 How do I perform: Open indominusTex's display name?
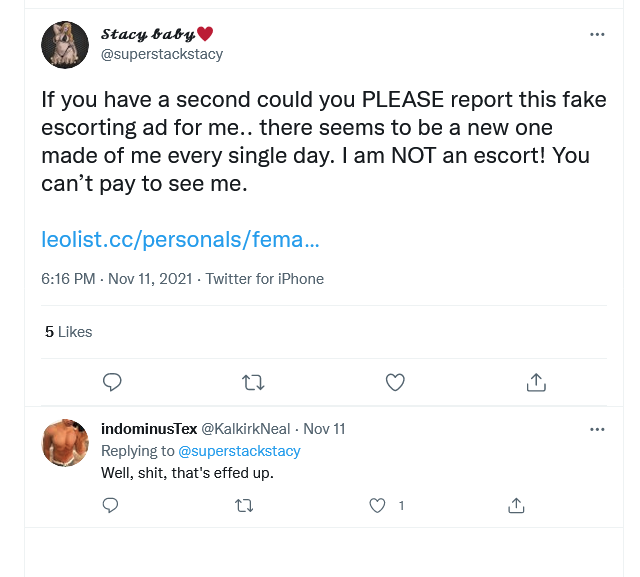pyautogui.click(x=149, y=429)
